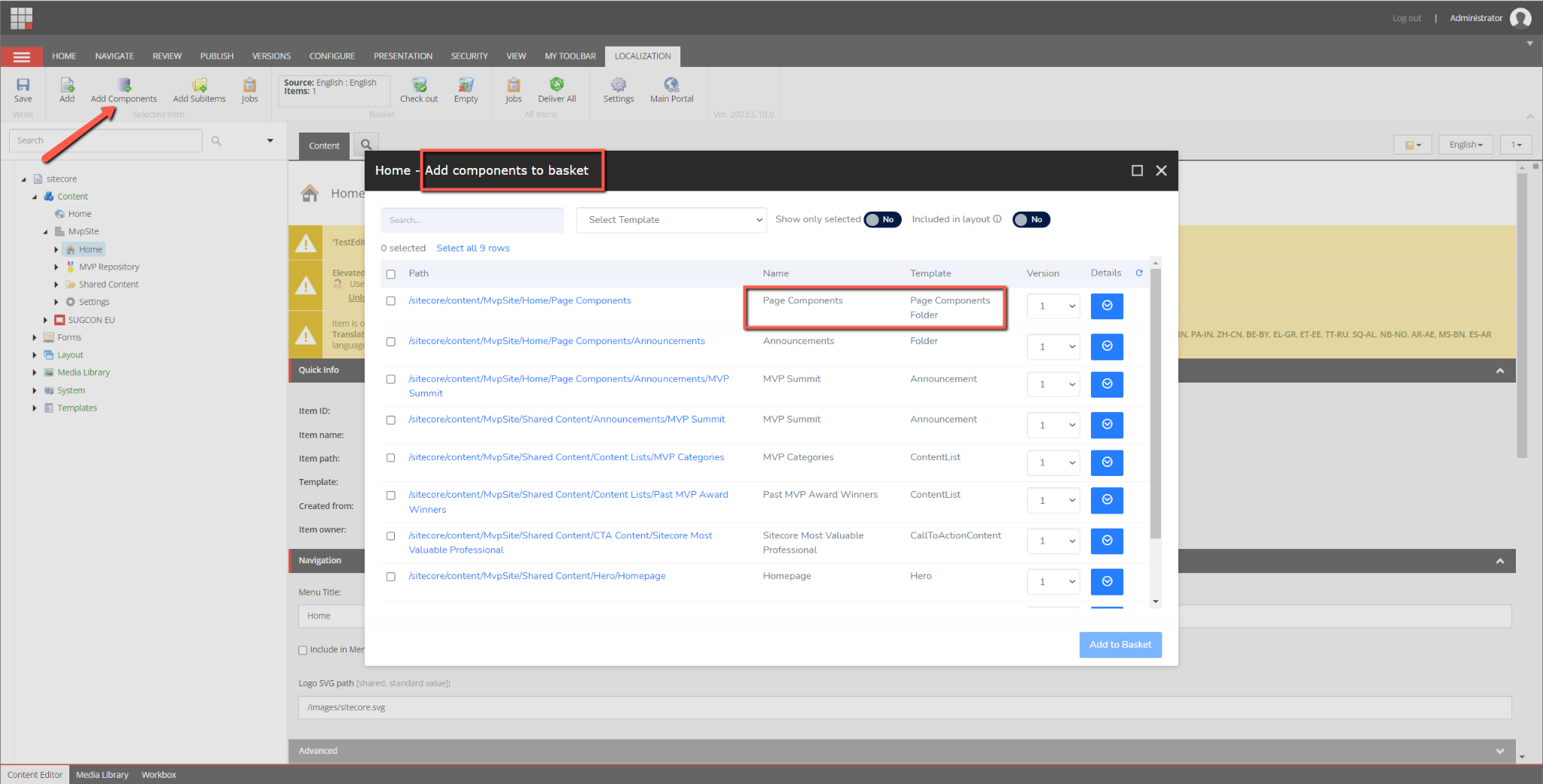The height and width of the screenshot is (784, 1543).
Task: Open details for the MVP Categories row
Action: pos(1107,462)
